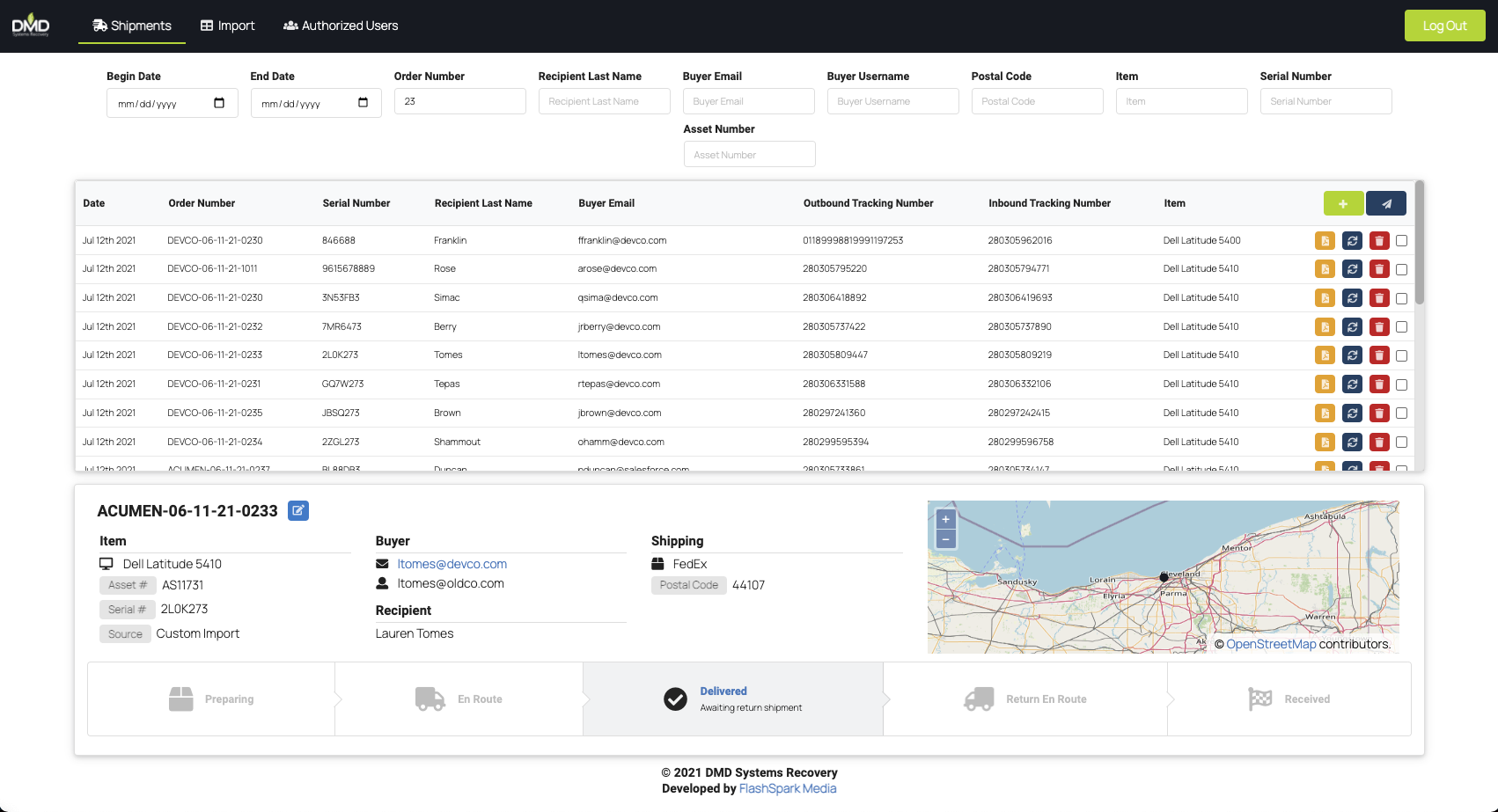Delete the Franklin shipment row
Screen dimensions: 1498x812
pyautogui.click(x=1379, y=240)
